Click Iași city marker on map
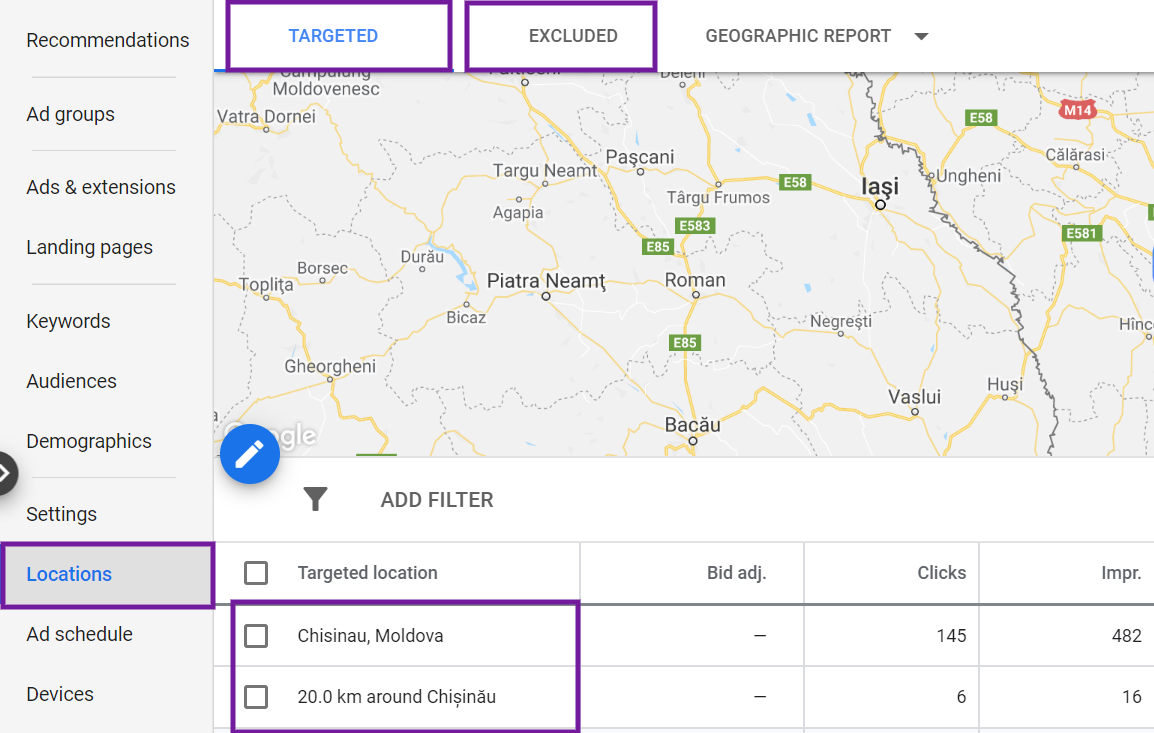Screen dimensions: 1154x733 tap(880, 204)
